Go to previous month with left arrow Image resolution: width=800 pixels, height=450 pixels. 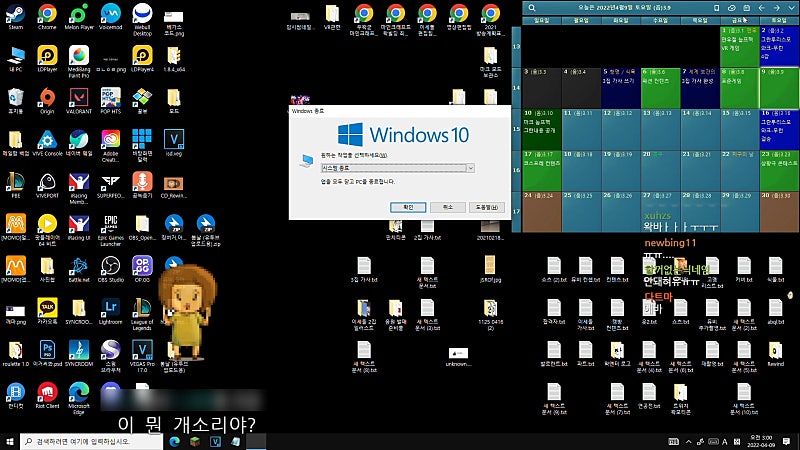click(x=761, y=8)
